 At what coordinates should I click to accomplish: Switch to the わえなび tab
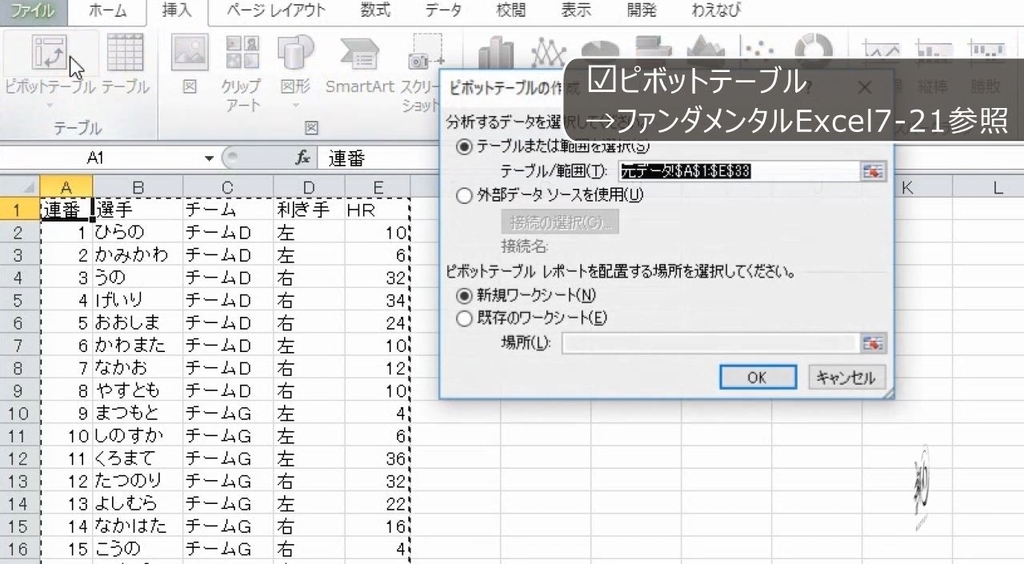[716, 11]
